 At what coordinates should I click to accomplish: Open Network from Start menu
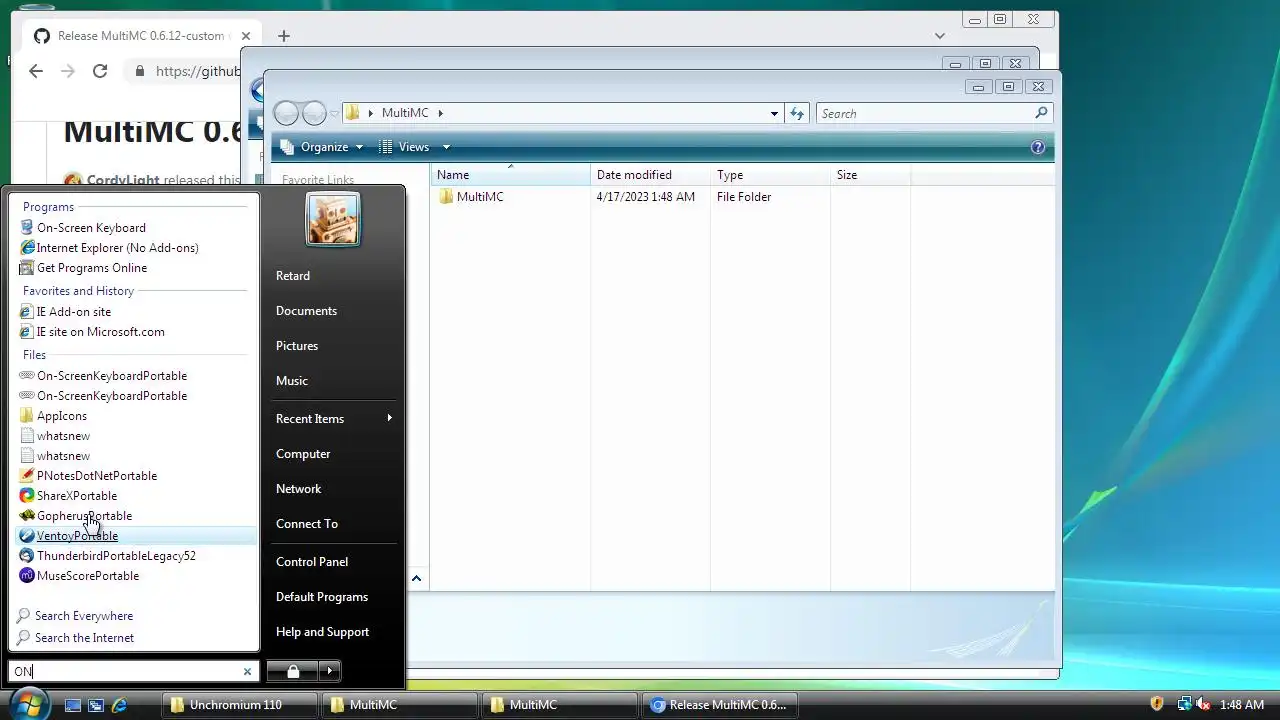click(298, 489)
